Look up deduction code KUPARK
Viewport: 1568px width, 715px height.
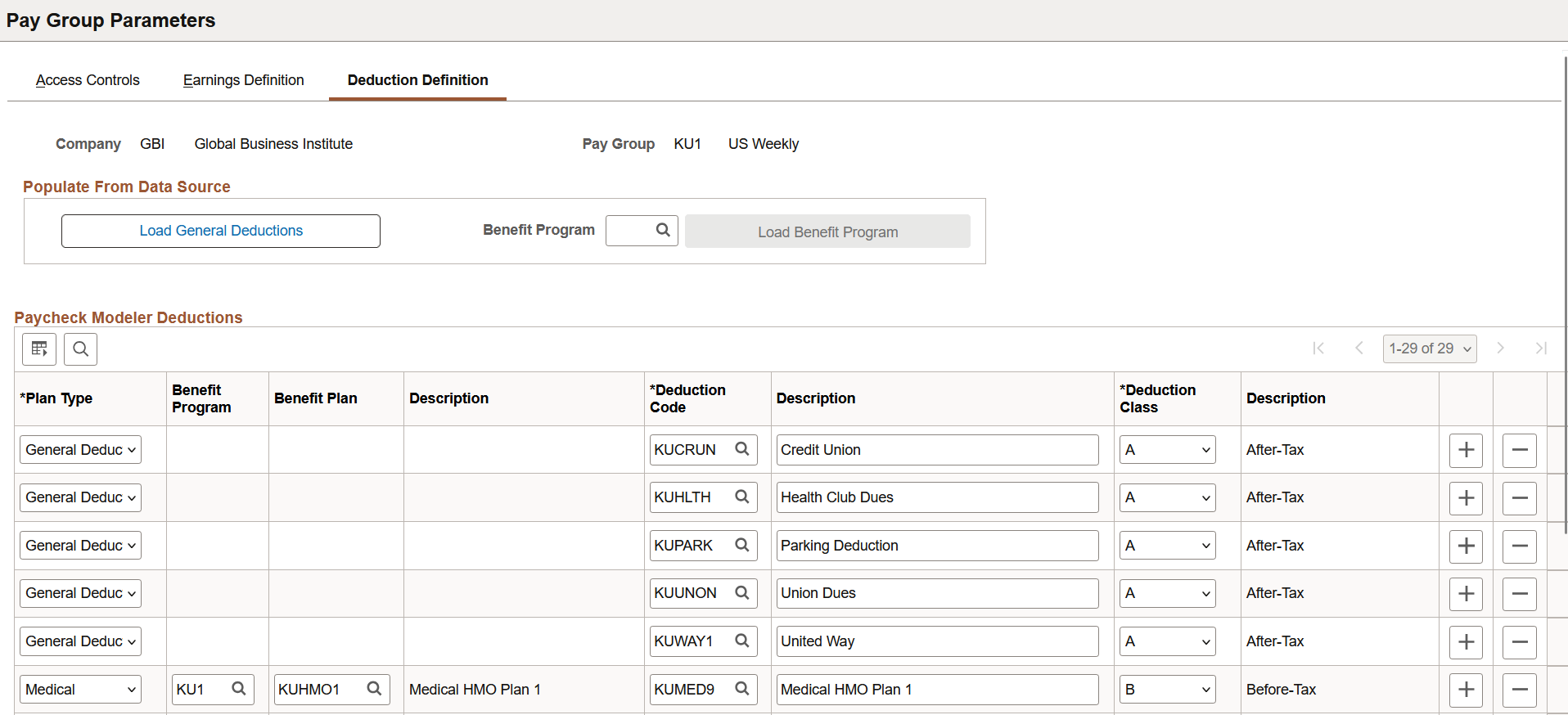pyautogui.click(x=742, y=545)
